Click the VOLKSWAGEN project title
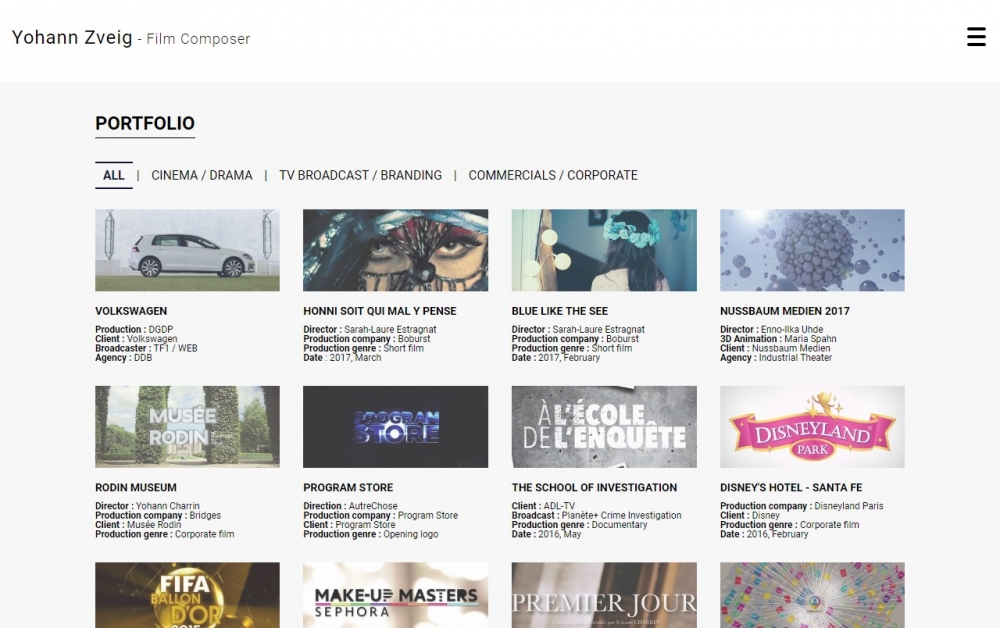This screenshot has height=628, width=1000. pyautogui.click(x=131, y=311)
